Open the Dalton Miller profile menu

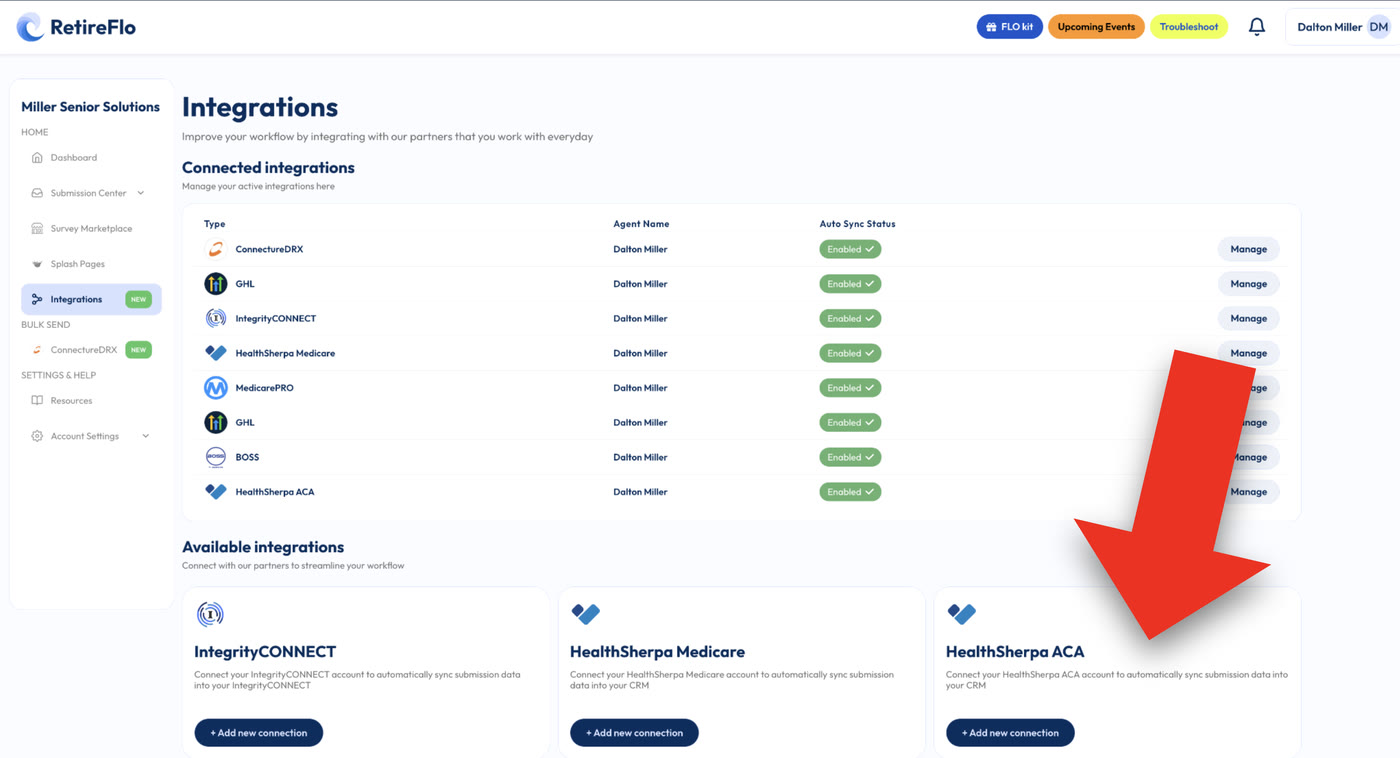(1343, 27)
